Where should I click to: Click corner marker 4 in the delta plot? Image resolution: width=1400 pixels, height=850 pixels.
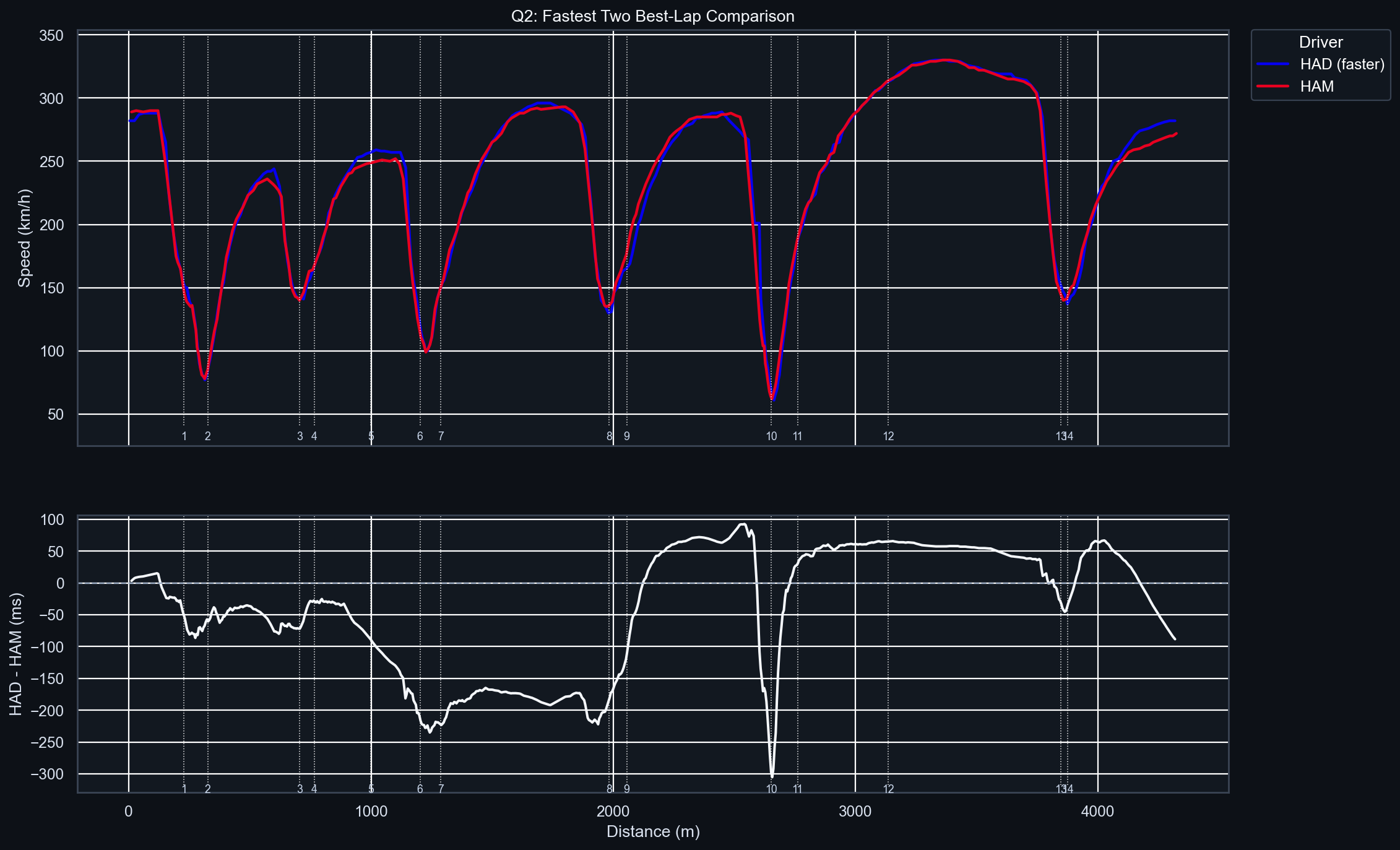click(x=314, y=789)
